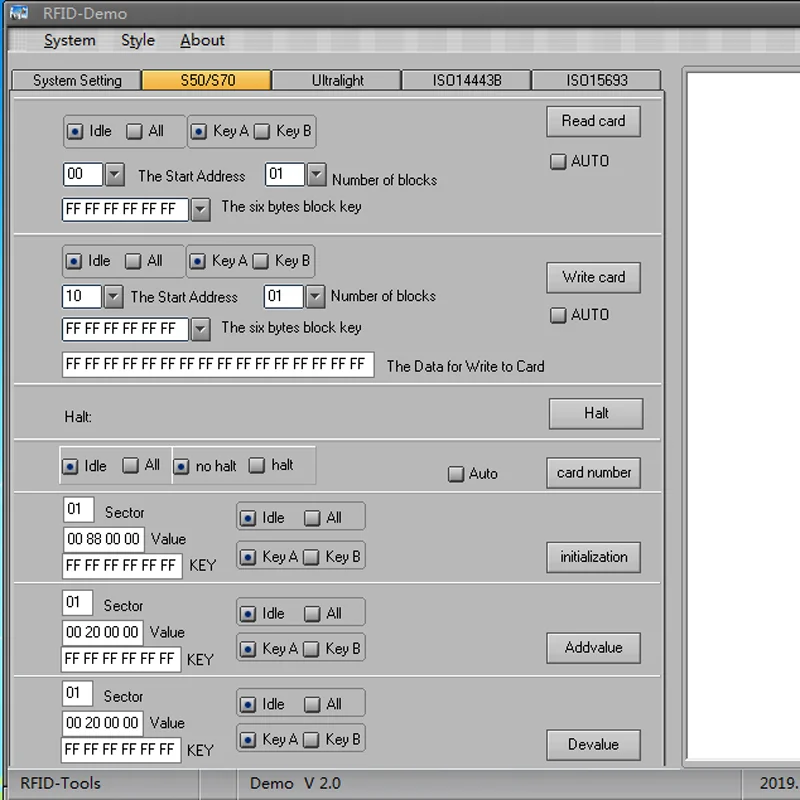Screen dimensions: 800x800
Task: Expand Read card Start Address dropdown
Action: click(115, 174)
